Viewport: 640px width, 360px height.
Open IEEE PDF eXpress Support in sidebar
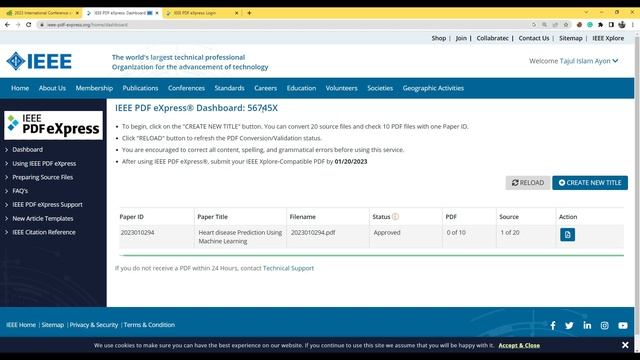47,204
